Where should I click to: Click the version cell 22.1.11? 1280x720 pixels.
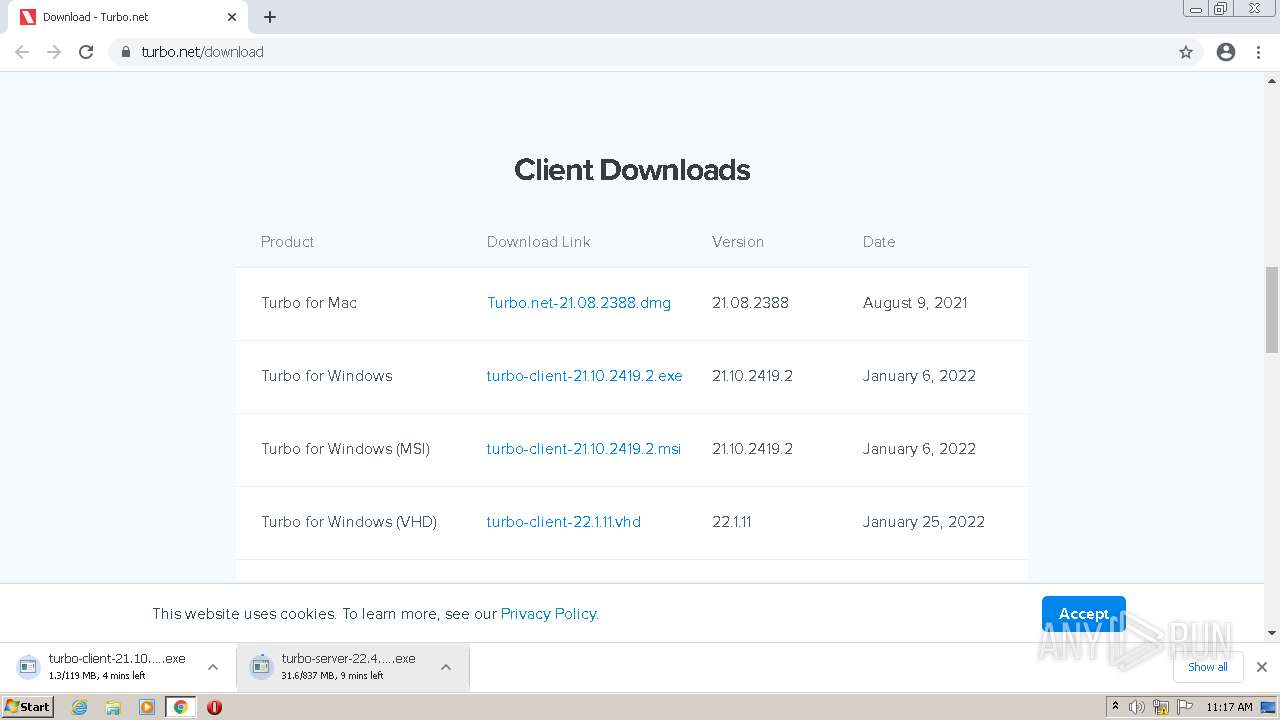point(731,522)
